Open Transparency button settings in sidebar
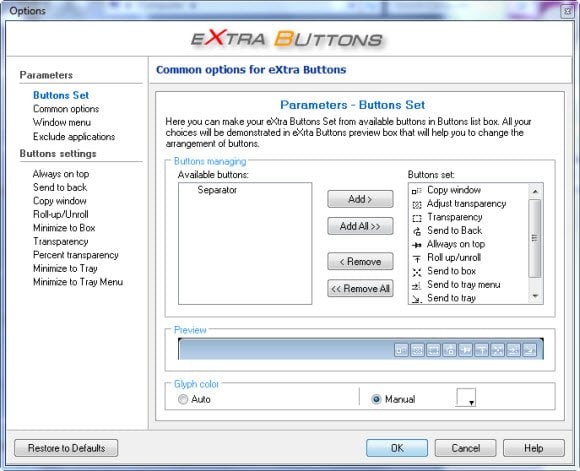This screenshot has width=580, height=471. click(x=61, y=241)
